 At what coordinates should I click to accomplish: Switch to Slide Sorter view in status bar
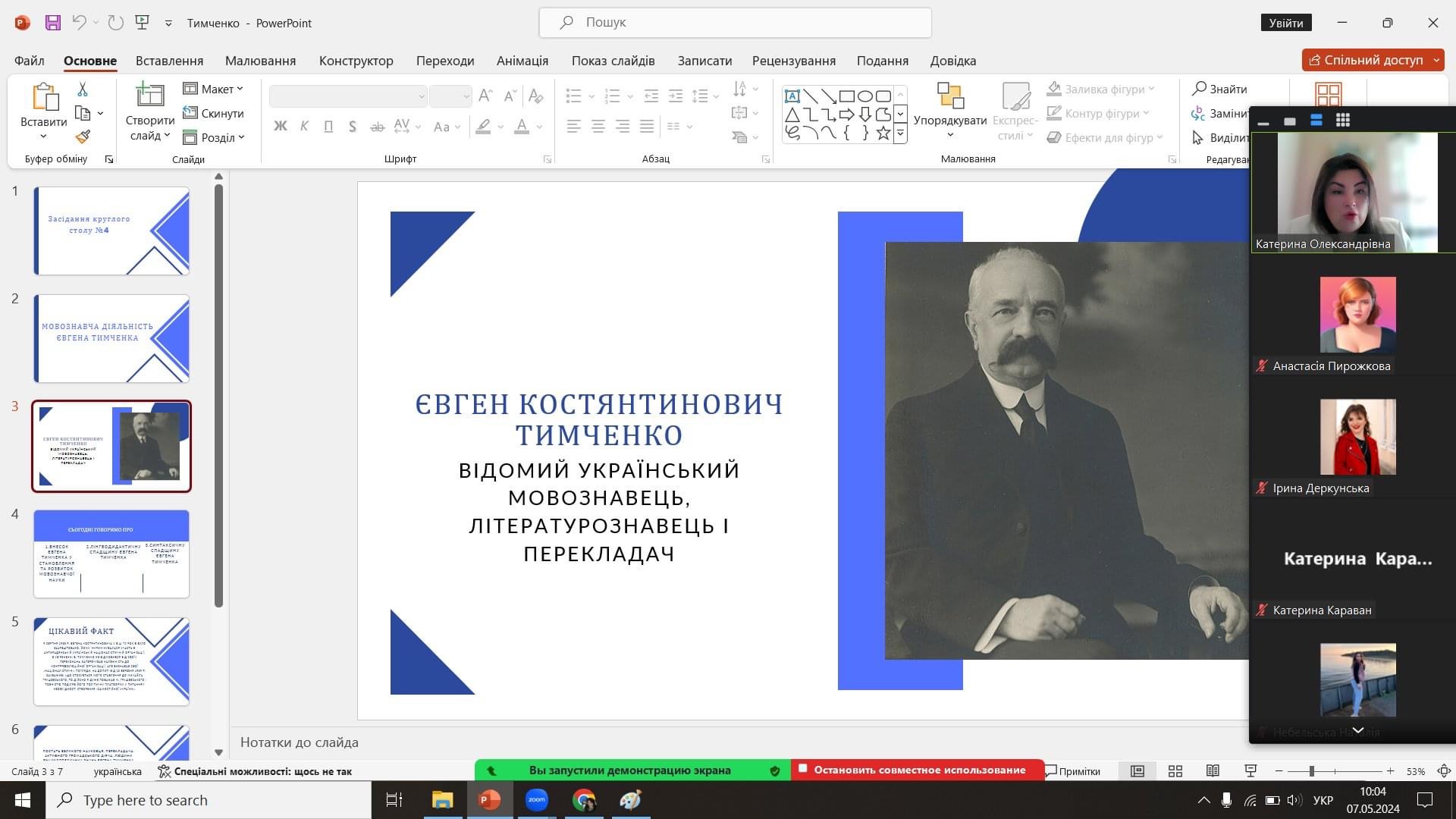1175,771
